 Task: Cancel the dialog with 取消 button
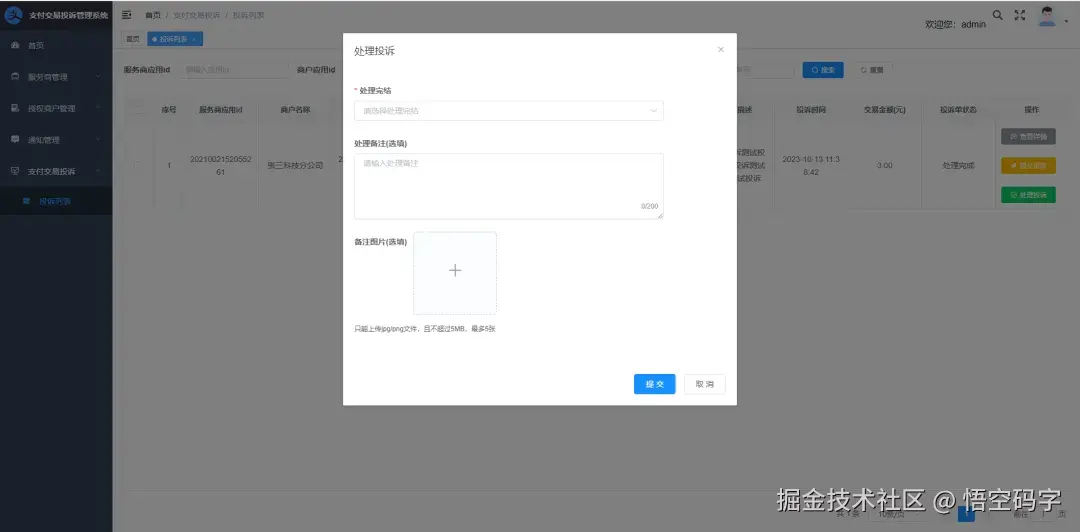pos(705,384)
